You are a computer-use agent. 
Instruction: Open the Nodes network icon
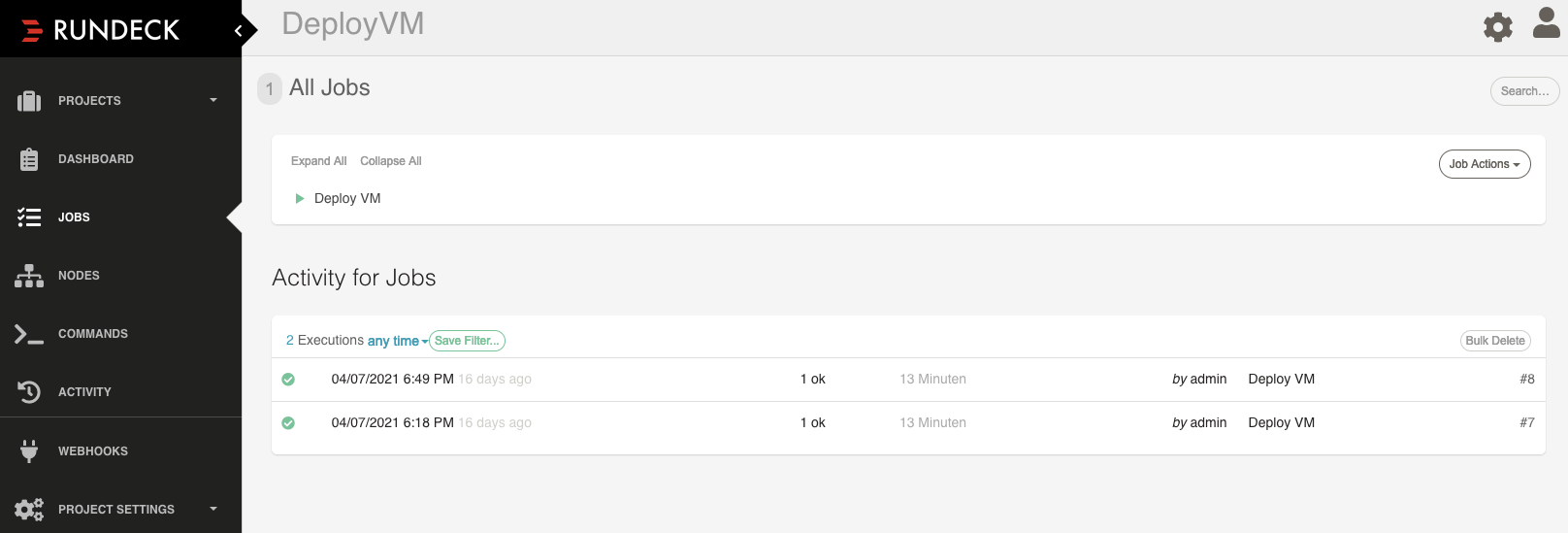click(x=29, y=276)
